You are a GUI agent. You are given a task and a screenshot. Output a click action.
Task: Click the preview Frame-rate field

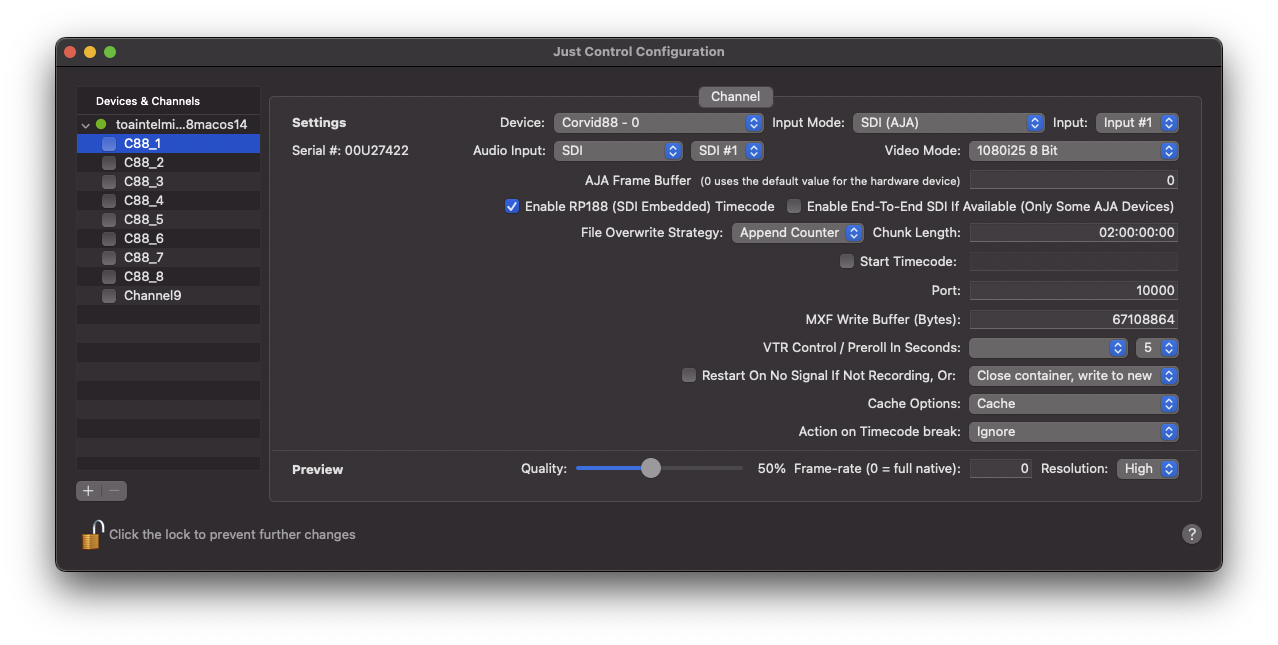tap(1000, 469)
